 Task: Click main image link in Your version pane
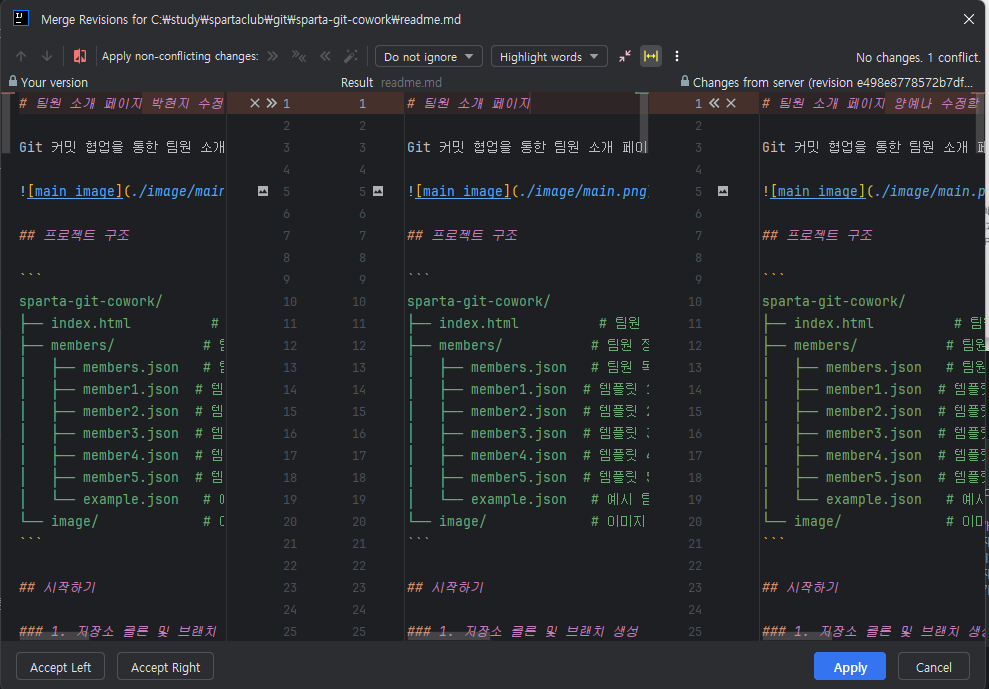pyautogui.click(x=75, y=191)
